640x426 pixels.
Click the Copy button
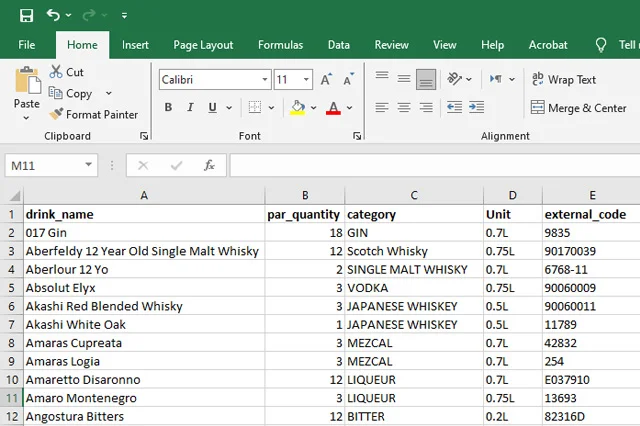[x=71, y=93]
